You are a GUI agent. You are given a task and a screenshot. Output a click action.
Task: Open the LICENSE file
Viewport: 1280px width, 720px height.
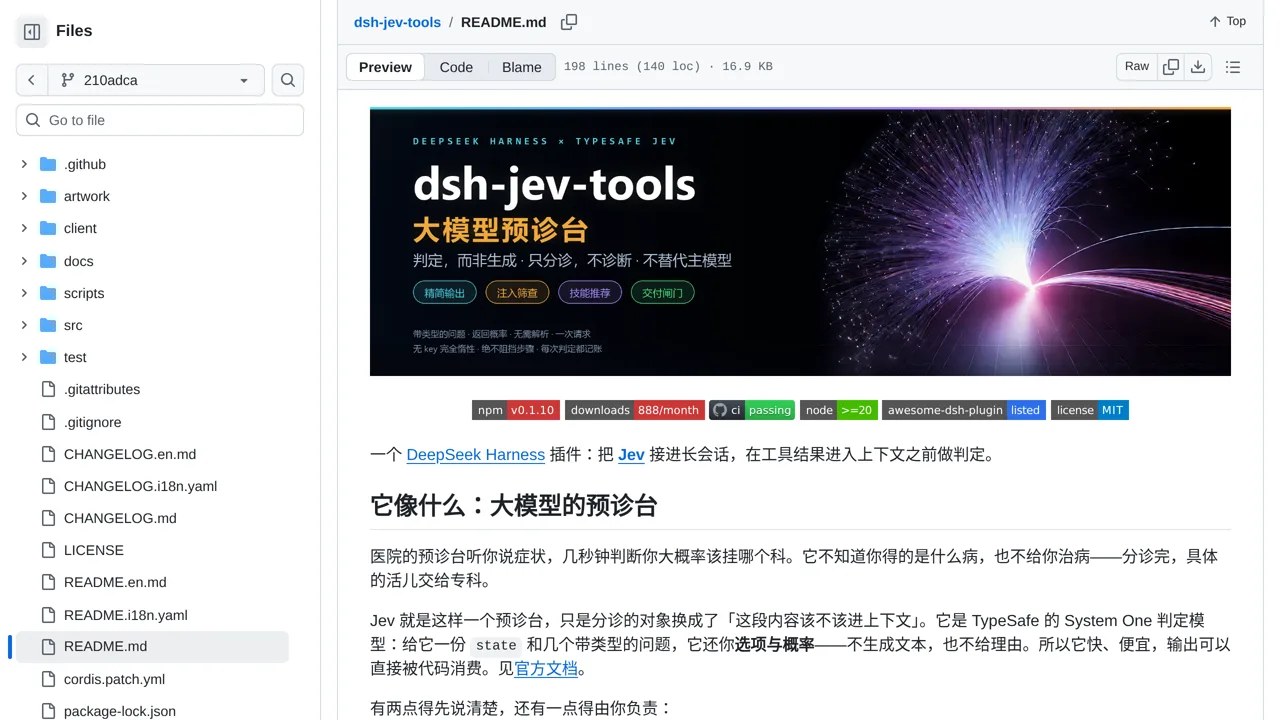(x=94, y=550)
